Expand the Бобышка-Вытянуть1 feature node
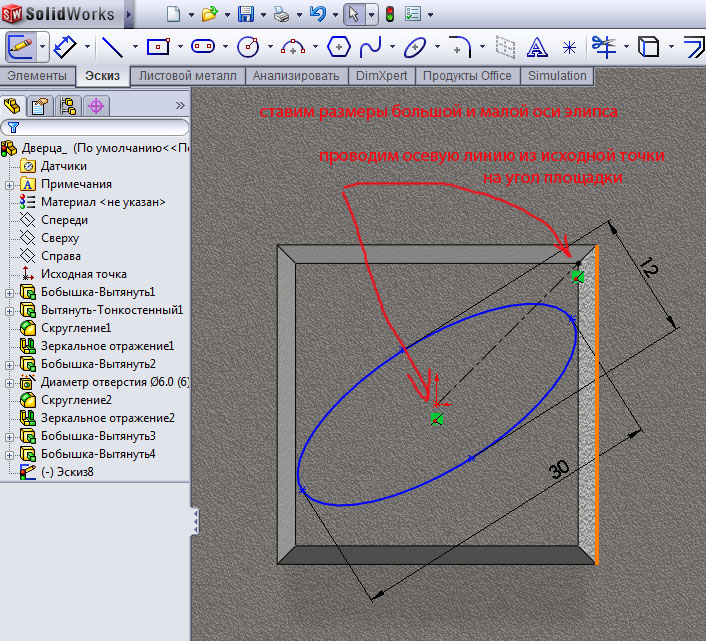Screen dimensions: 706x641 (x=9, y=292)
